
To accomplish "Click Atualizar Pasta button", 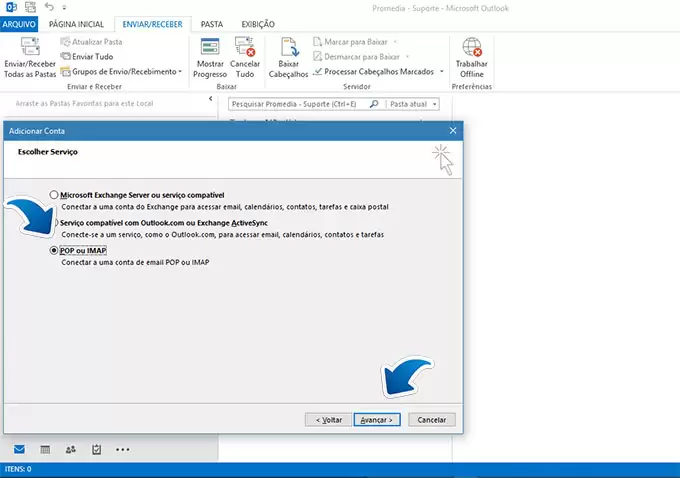I will (x=91, y=42).
